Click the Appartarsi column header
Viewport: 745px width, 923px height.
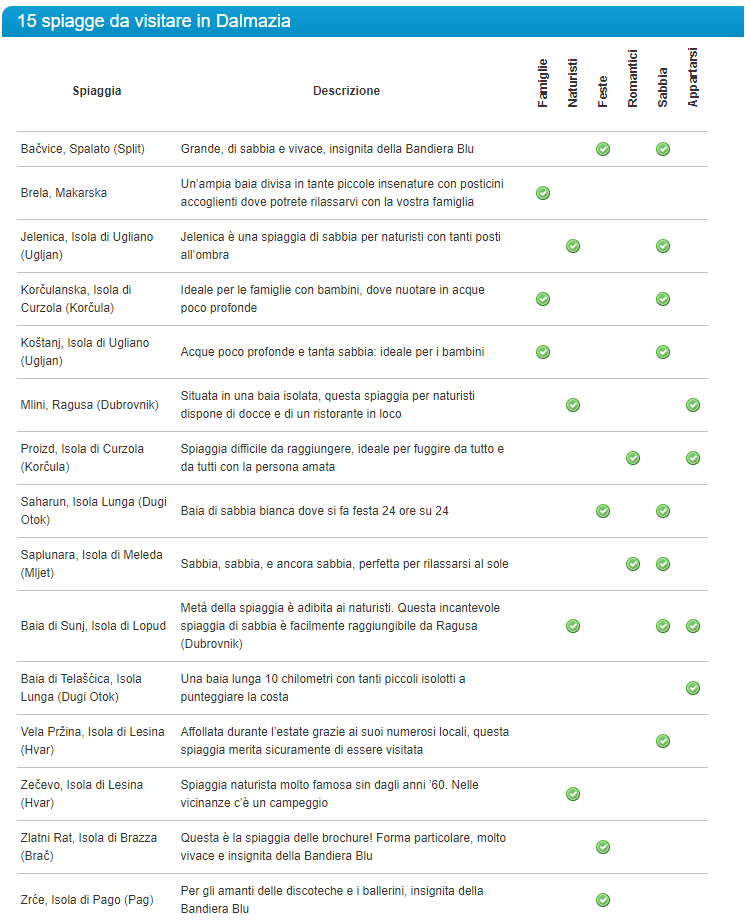coord(693,77)
